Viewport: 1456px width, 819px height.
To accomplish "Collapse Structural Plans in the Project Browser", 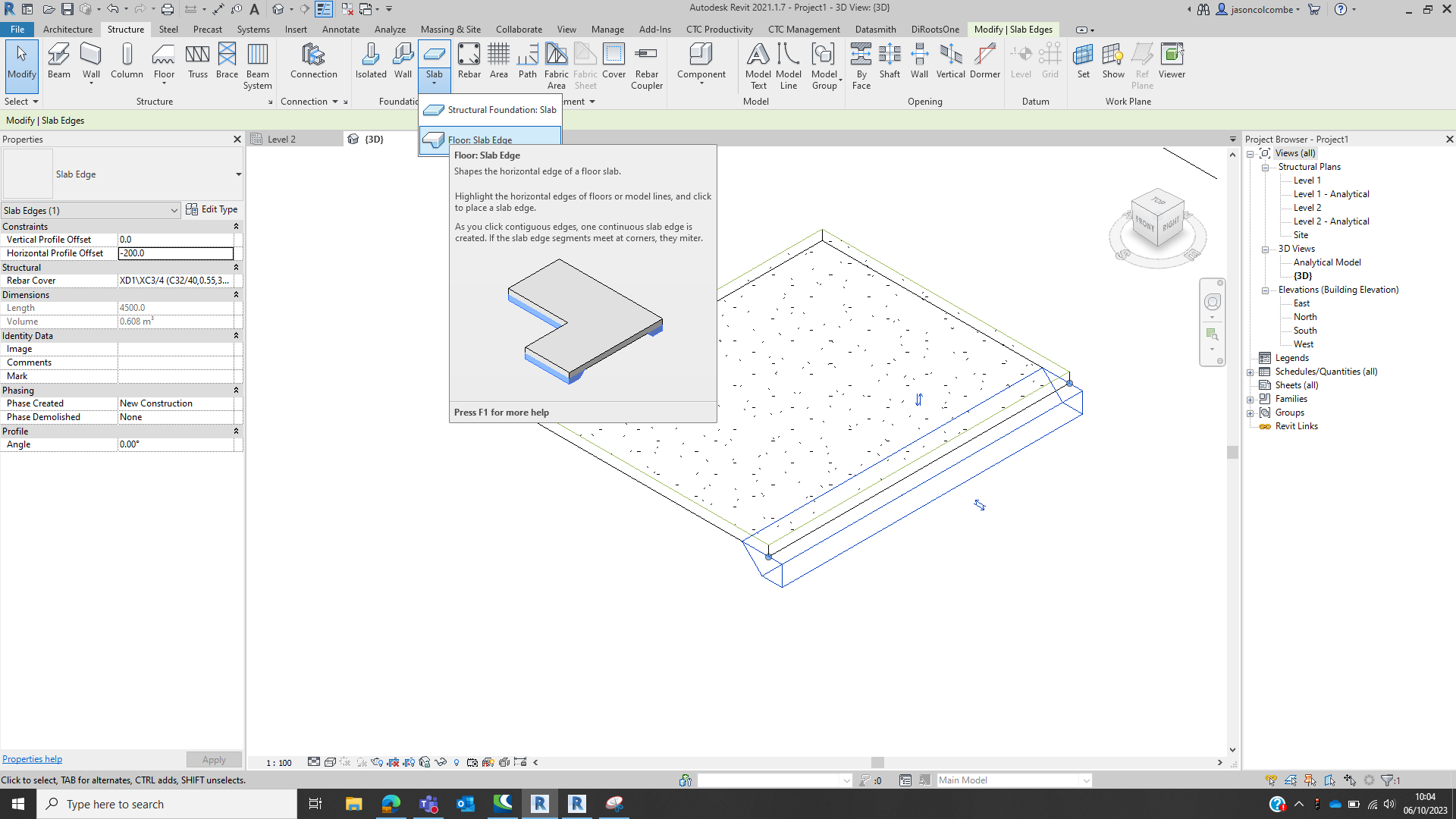I will pos(1264,166).
